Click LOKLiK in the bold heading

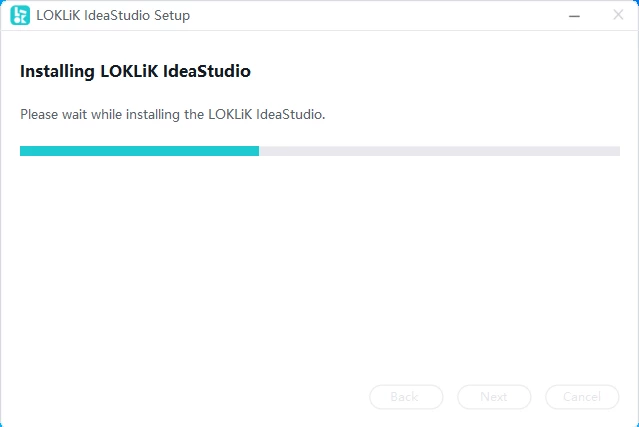[x=129, y=71]
